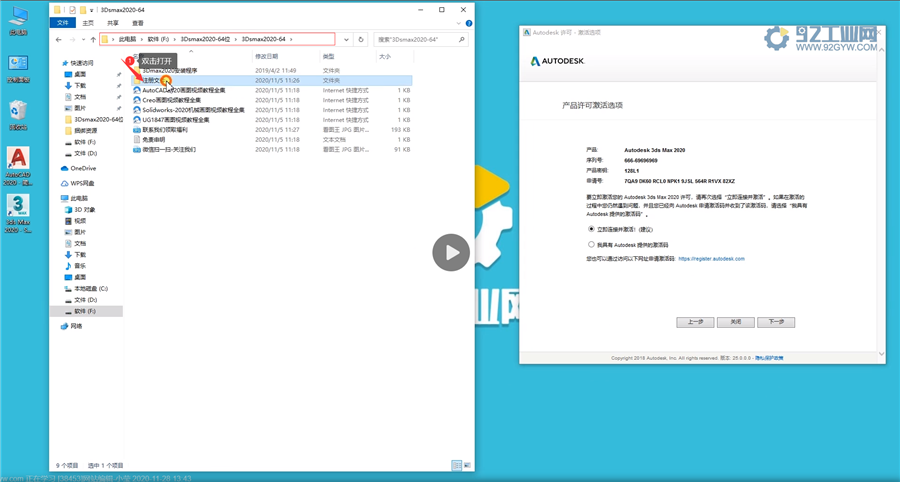Open 文档 under quick access
This screenshot has width=900, height=482.
point(80,97)
